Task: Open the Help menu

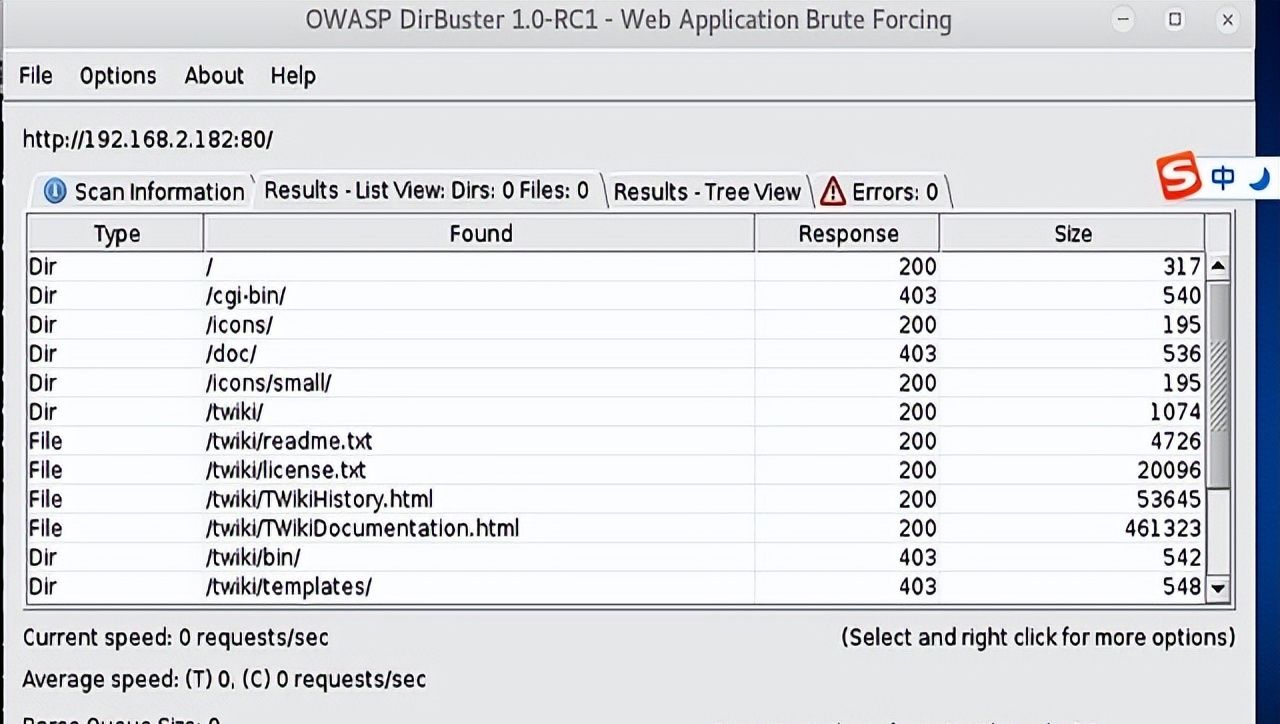Action: click(293, 76)
